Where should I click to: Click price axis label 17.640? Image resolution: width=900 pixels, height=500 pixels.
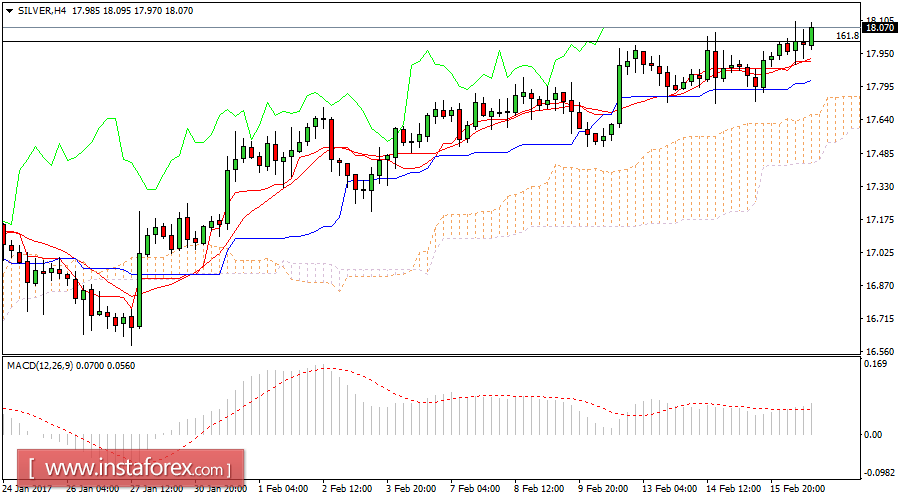(x=879, y=120)
